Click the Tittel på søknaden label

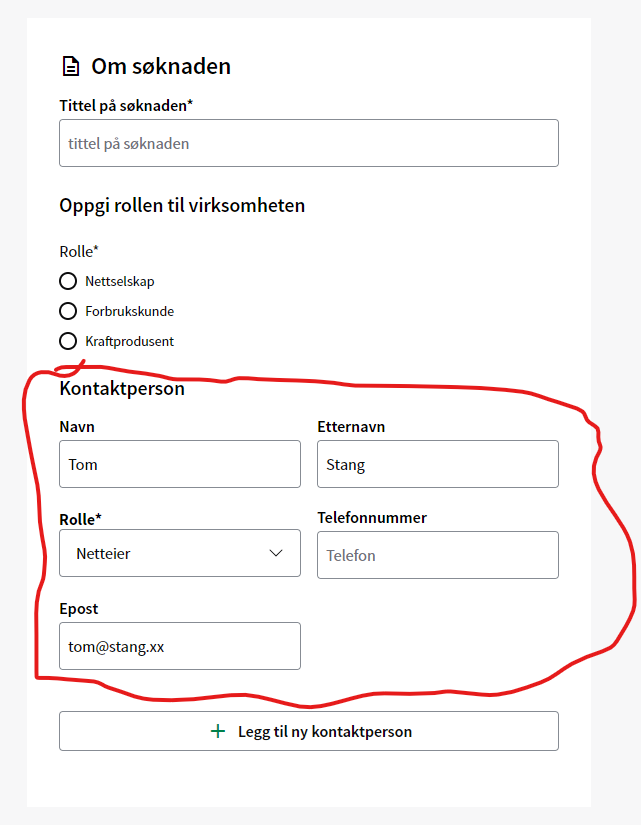tap(126, 106)
